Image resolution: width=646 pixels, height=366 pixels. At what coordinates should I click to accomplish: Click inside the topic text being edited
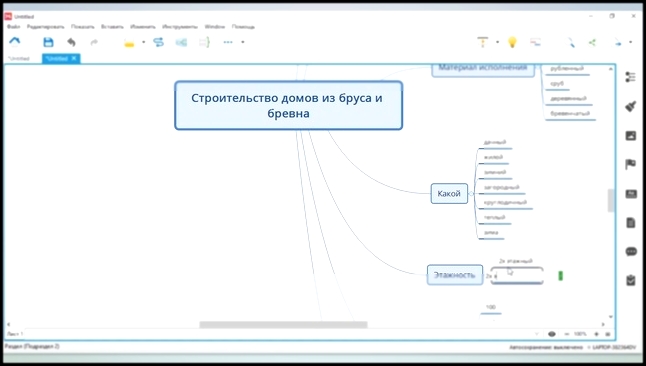click(517, 275)
